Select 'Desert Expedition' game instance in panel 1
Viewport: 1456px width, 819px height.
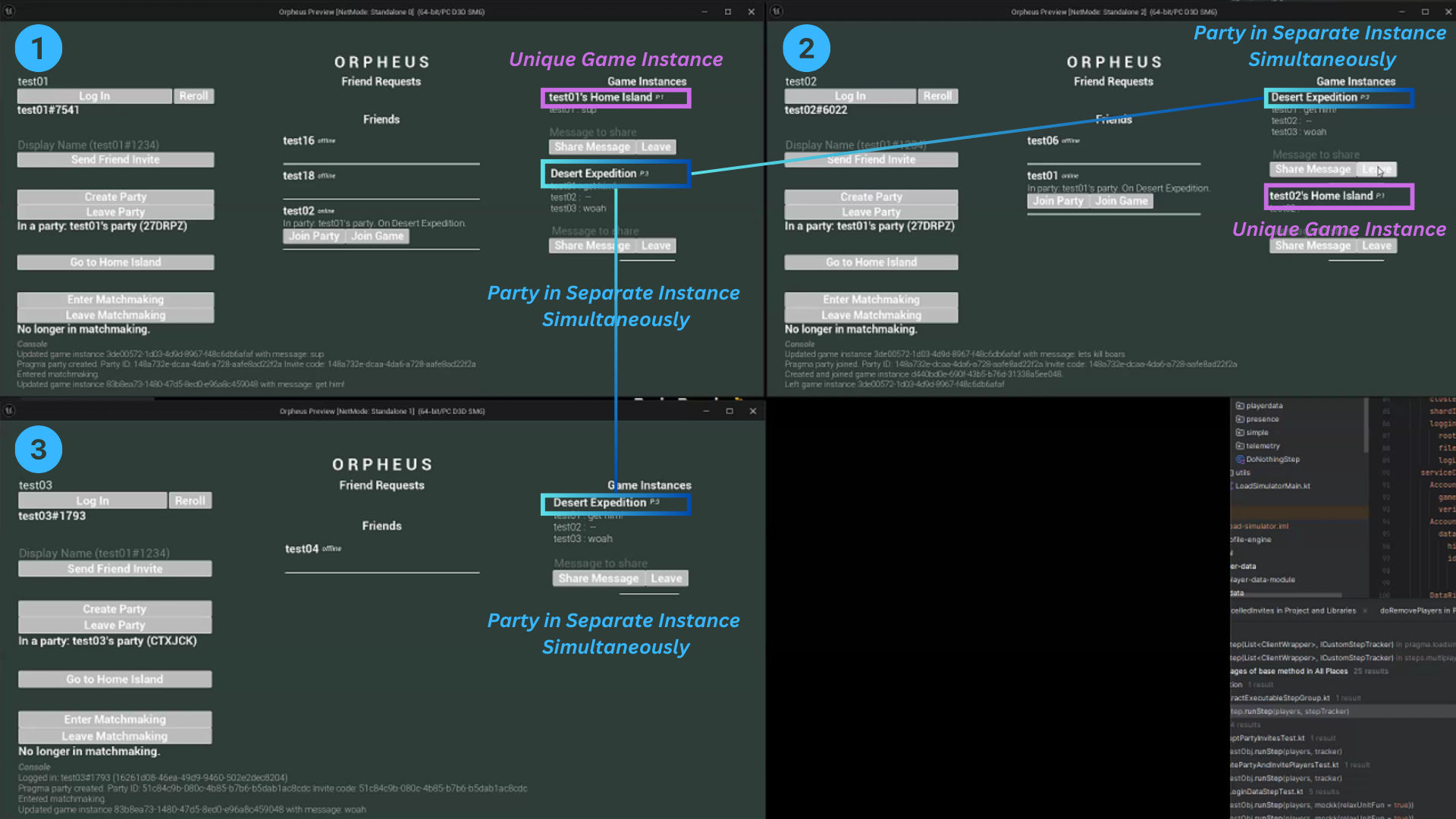click(x=614, y=173)
